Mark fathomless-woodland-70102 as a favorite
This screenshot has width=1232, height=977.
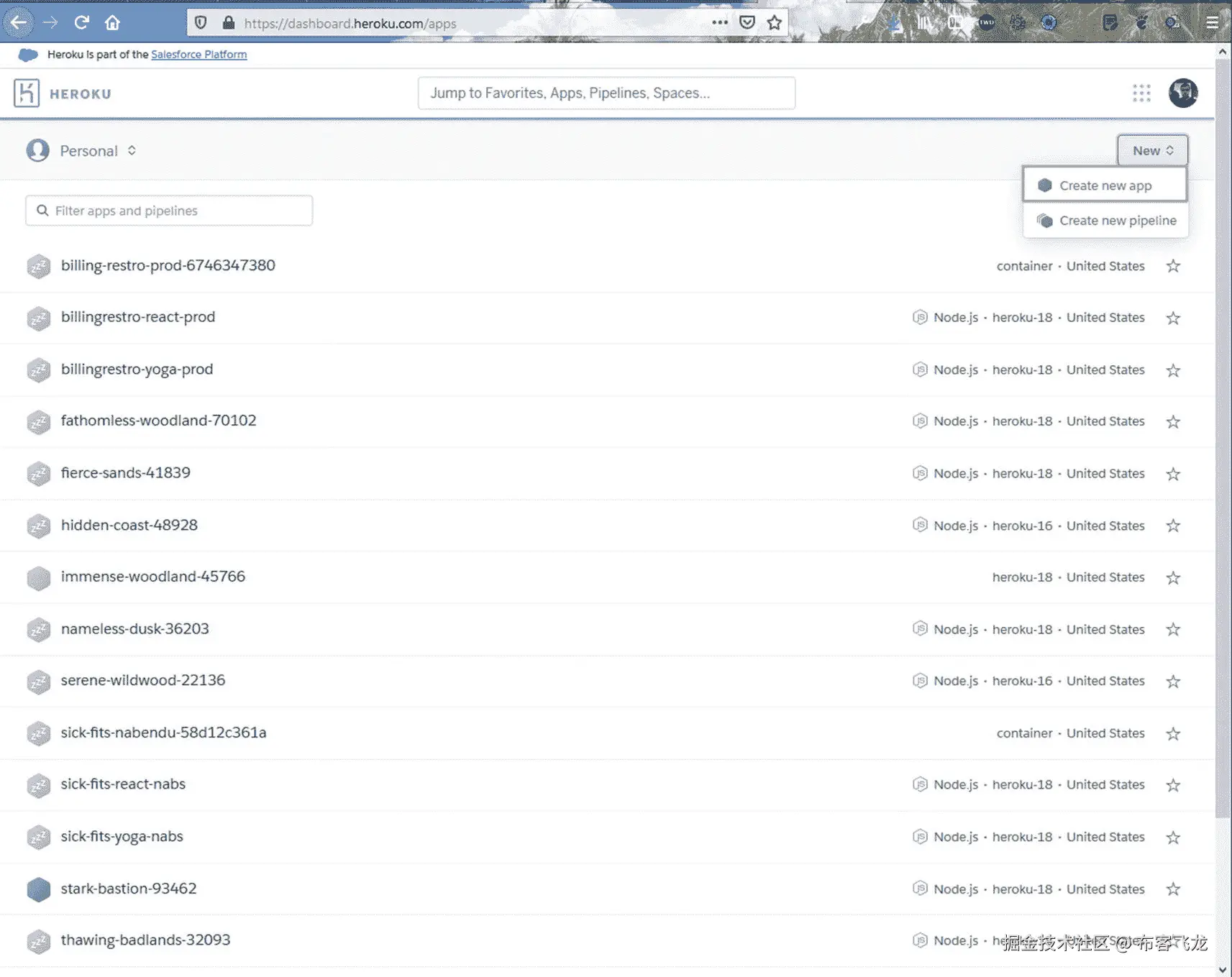(x=1173, y=422)
